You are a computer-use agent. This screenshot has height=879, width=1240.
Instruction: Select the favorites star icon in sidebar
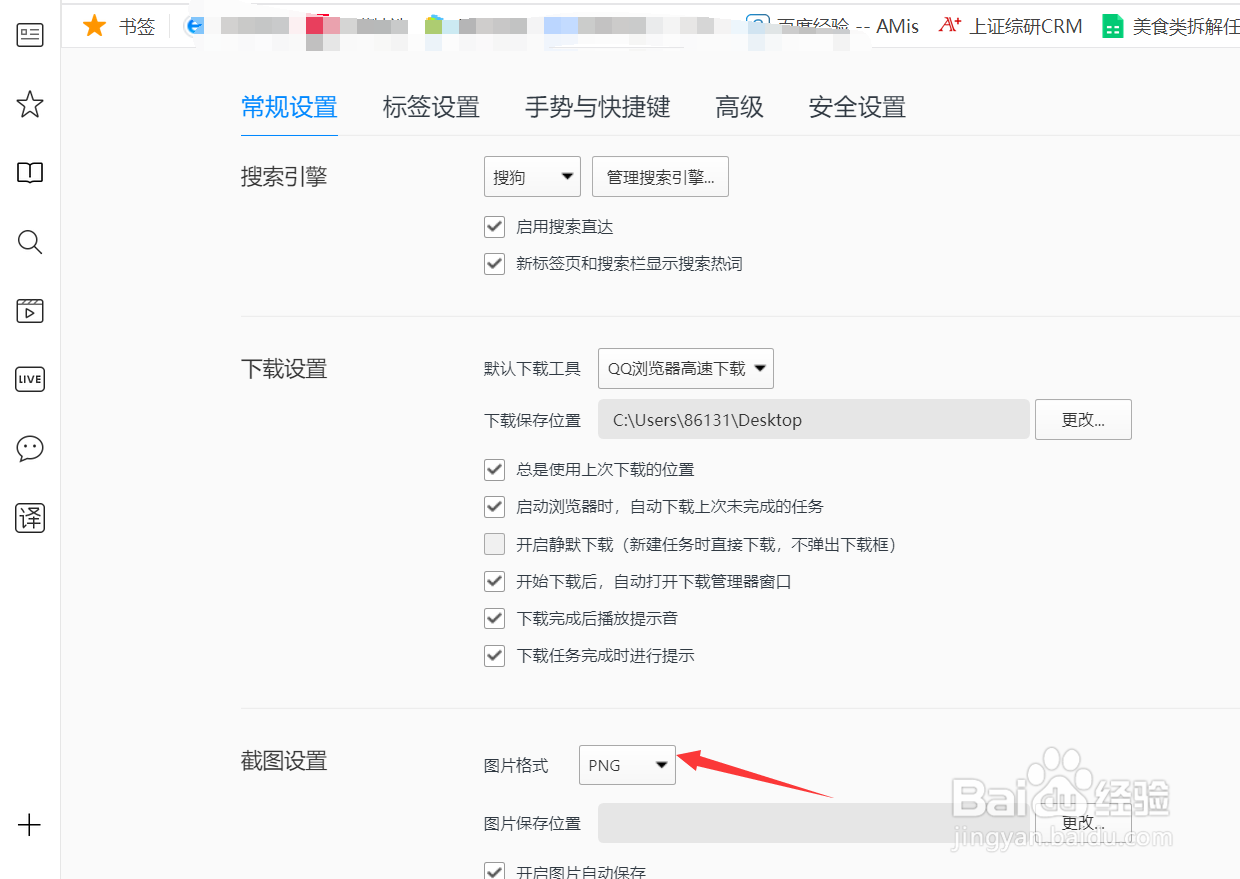coord(29,104)
